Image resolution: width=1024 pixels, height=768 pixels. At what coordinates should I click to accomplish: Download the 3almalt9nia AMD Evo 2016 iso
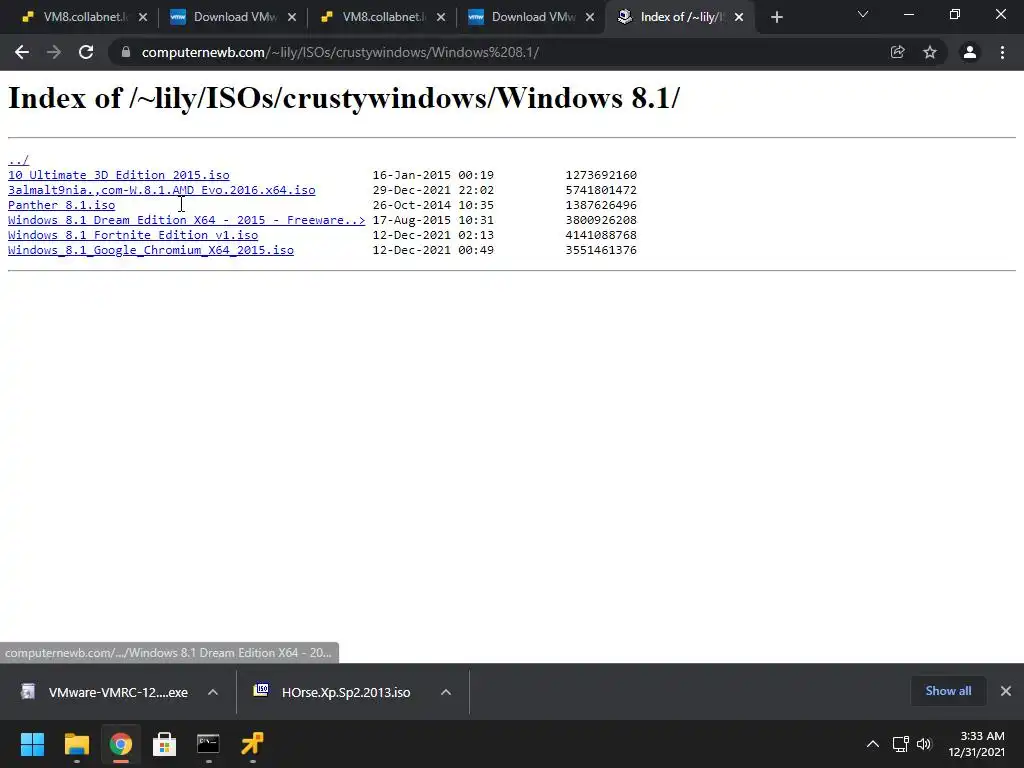tap(161, 190)
